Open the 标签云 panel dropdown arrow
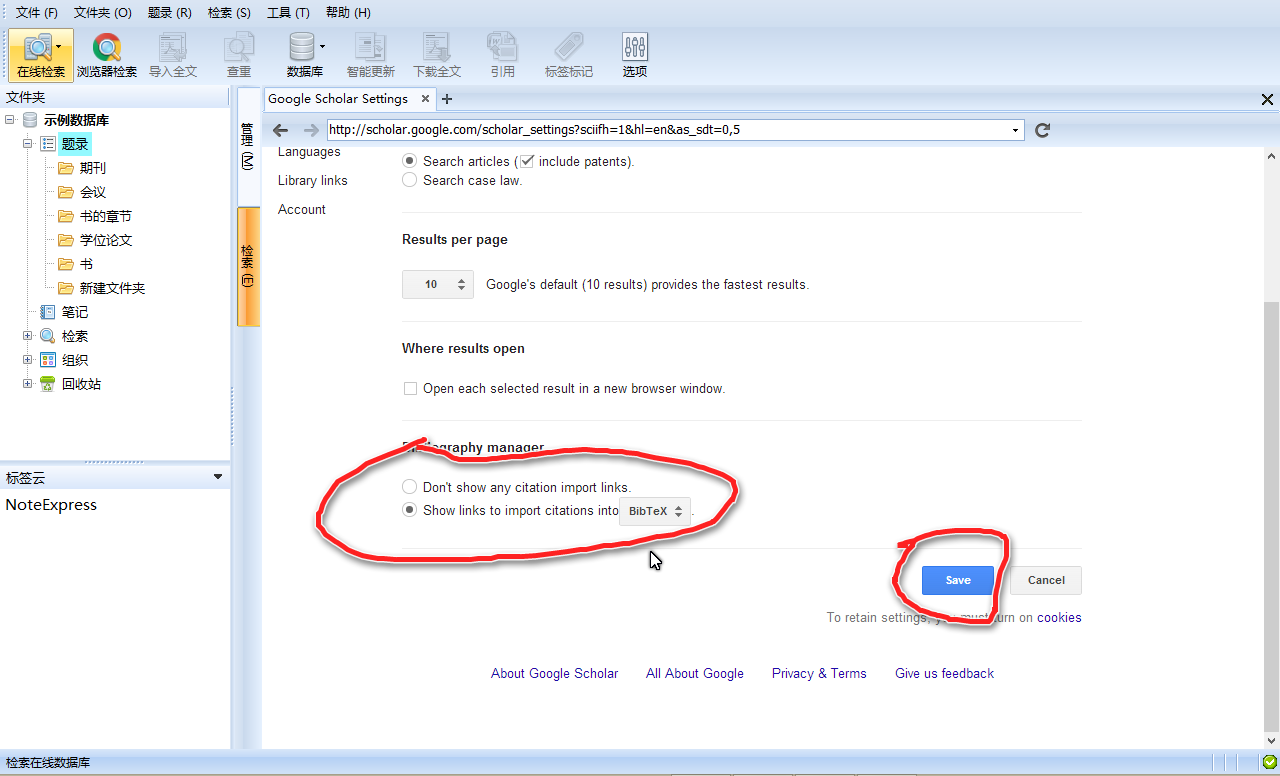Image resolution: width=1280 pixels, height=776 pixels. (x=218, y=477)
